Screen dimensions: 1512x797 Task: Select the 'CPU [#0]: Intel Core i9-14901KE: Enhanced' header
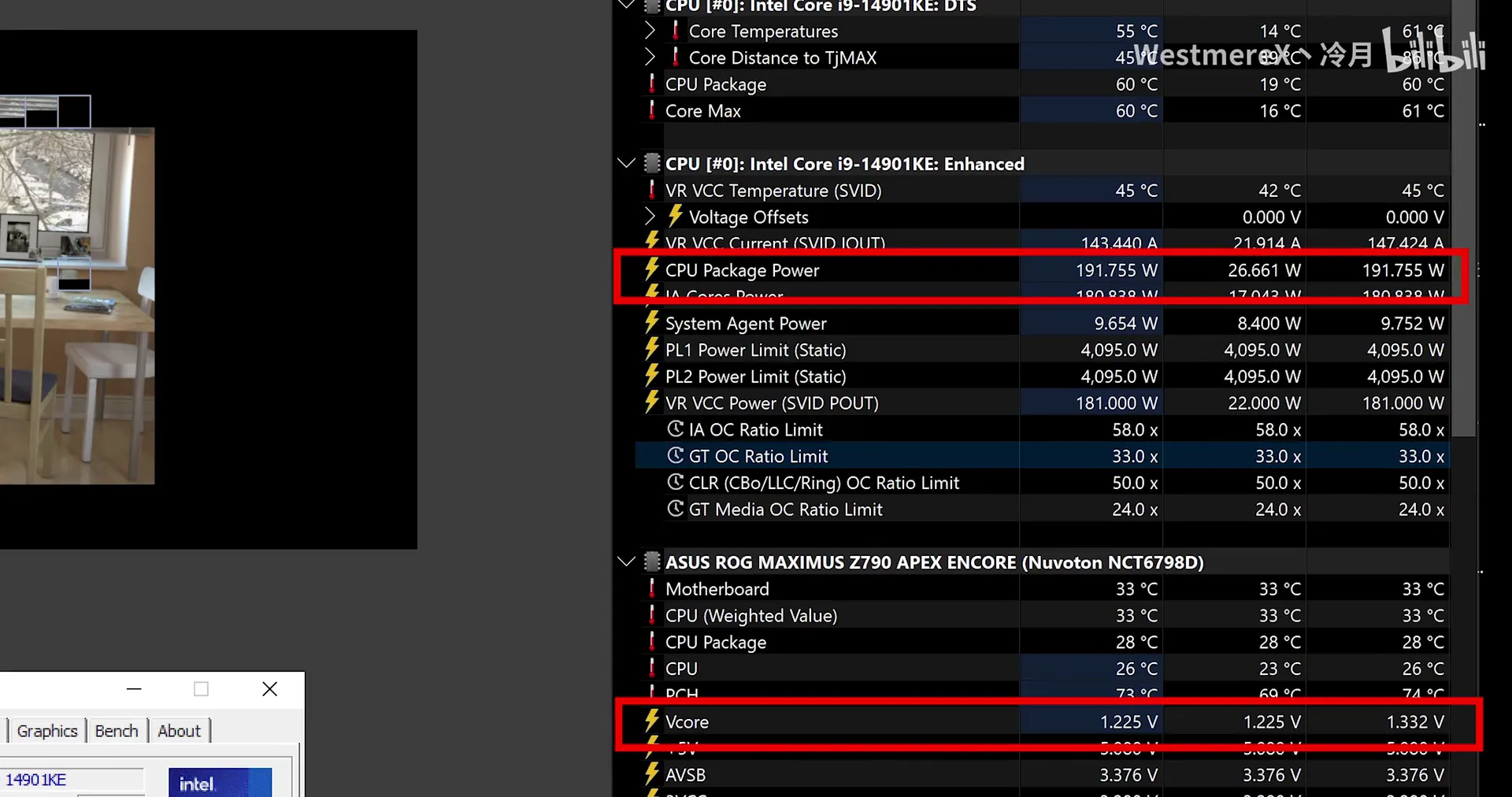845,164
